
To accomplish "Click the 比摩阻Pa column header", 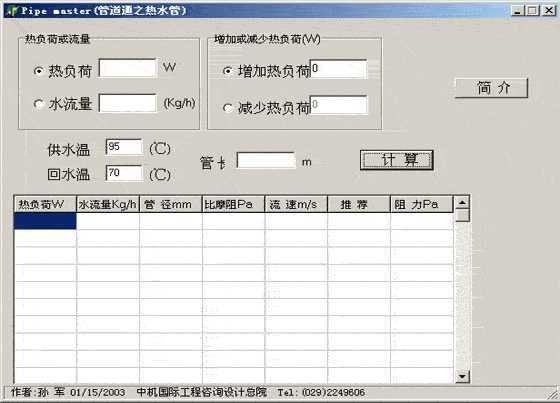I will click(x=234, y=204).
